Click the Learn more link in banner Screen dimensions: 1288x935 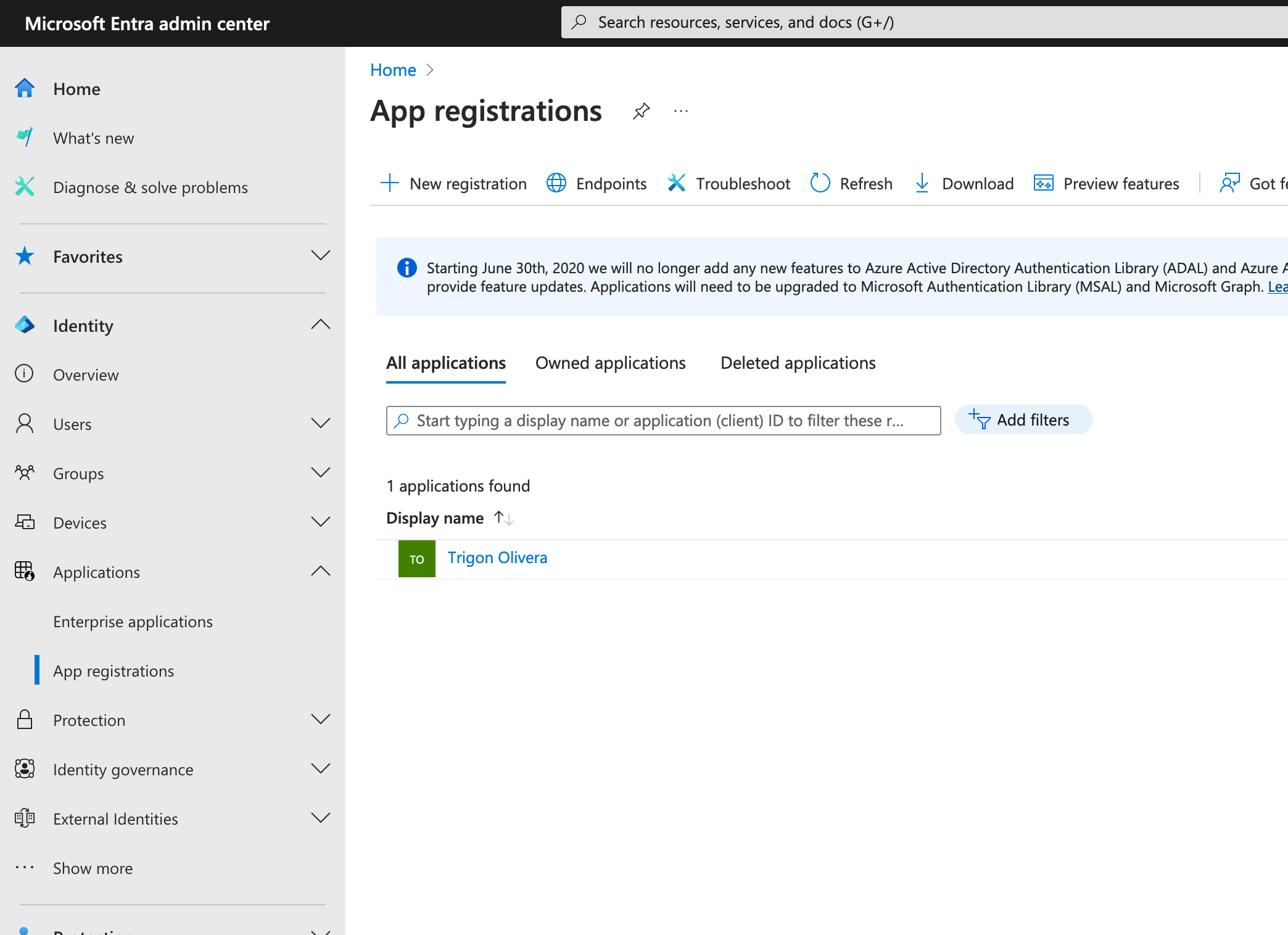point(1278,287)
